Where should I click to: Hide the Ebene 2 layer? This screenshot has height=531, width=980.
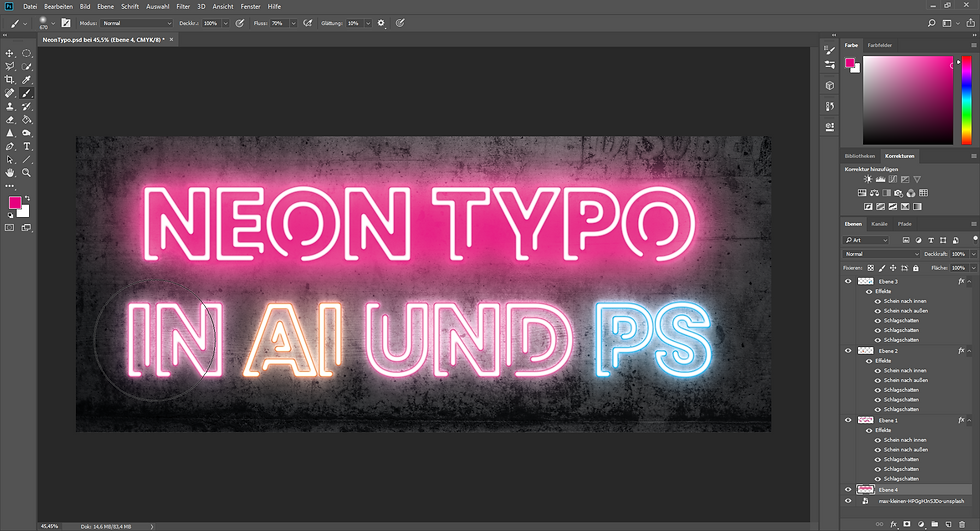click(848, 351)
